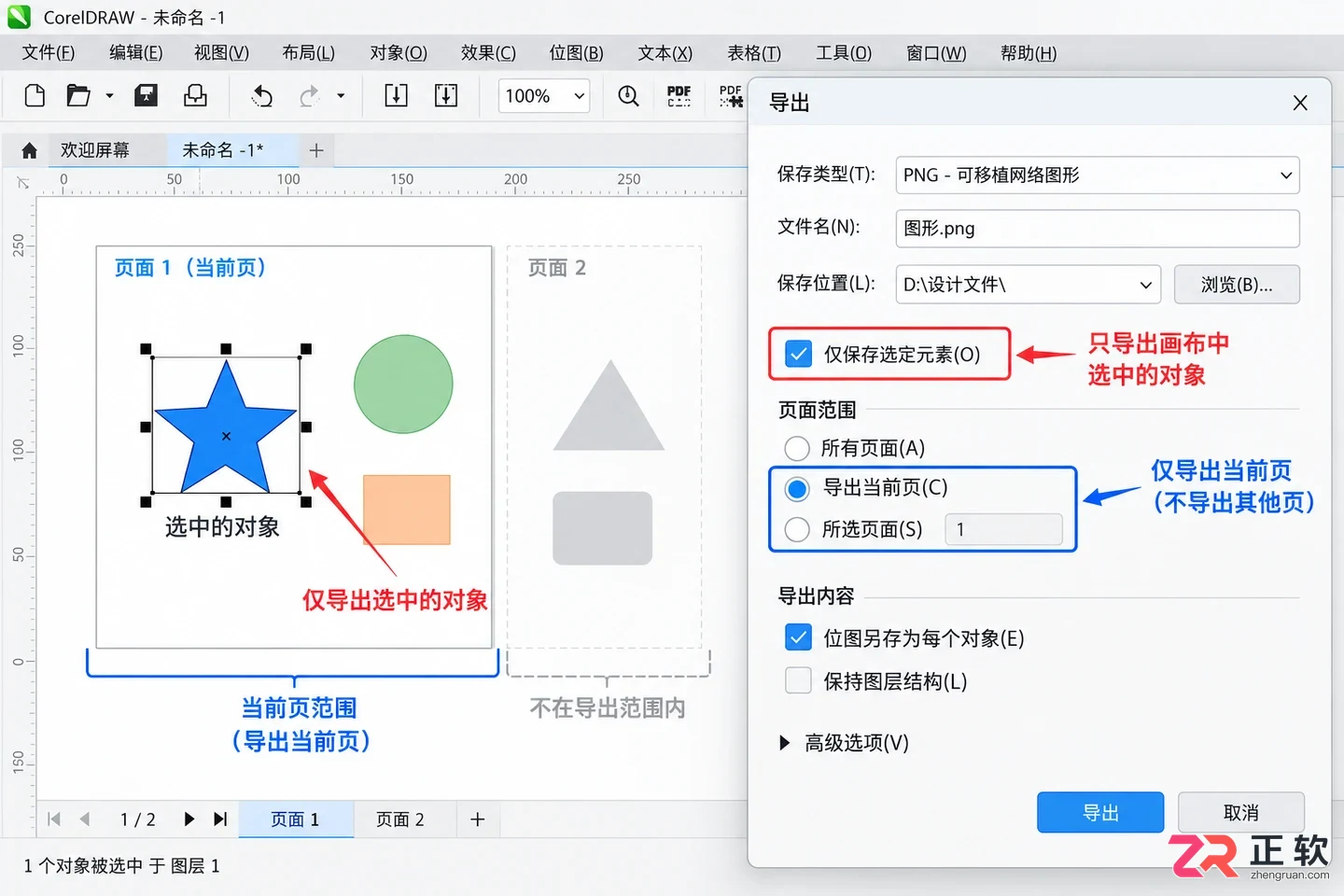Click the Open folder icon

point(78,95)
